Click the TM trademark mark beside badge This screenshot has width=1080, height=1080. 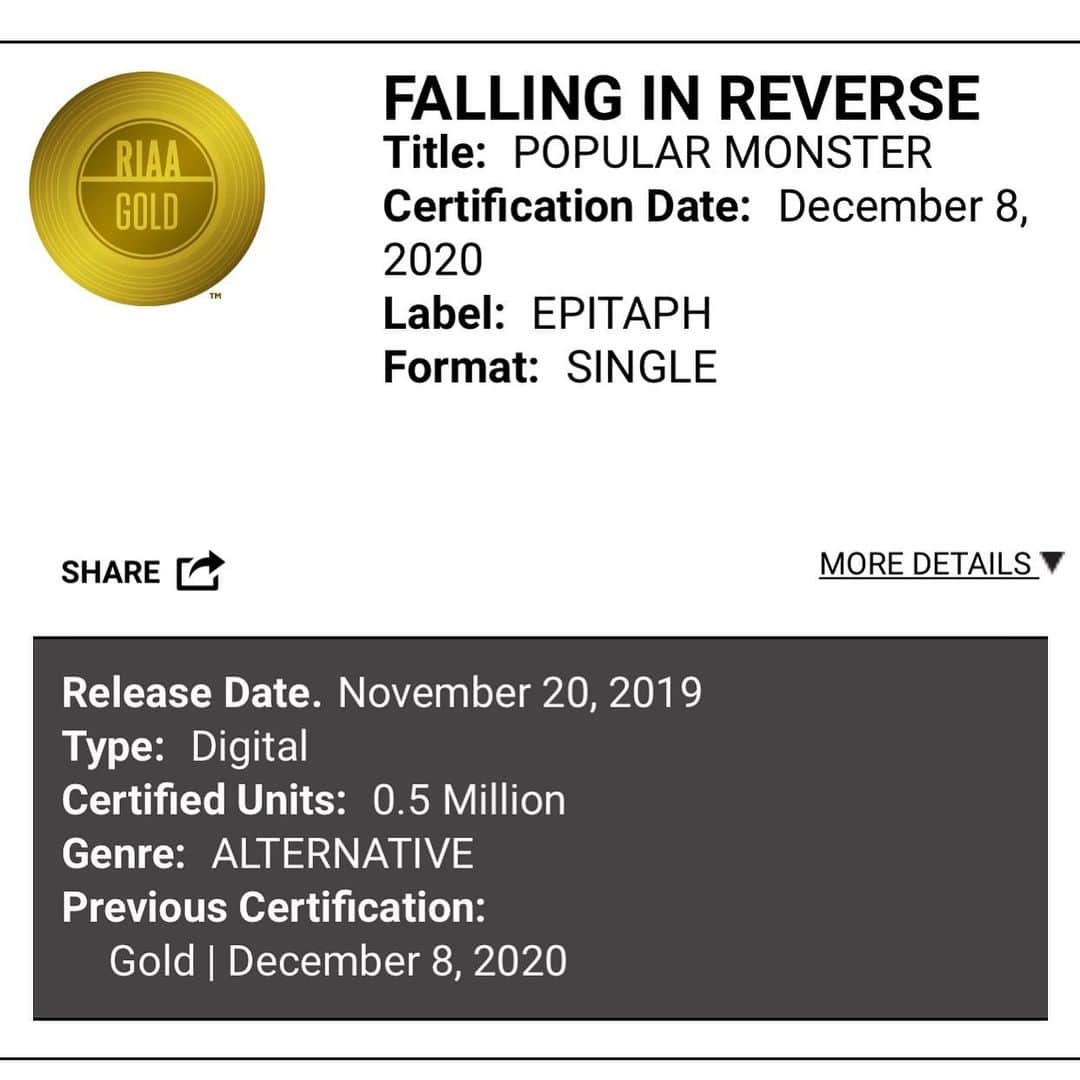(x=216, y=296)
